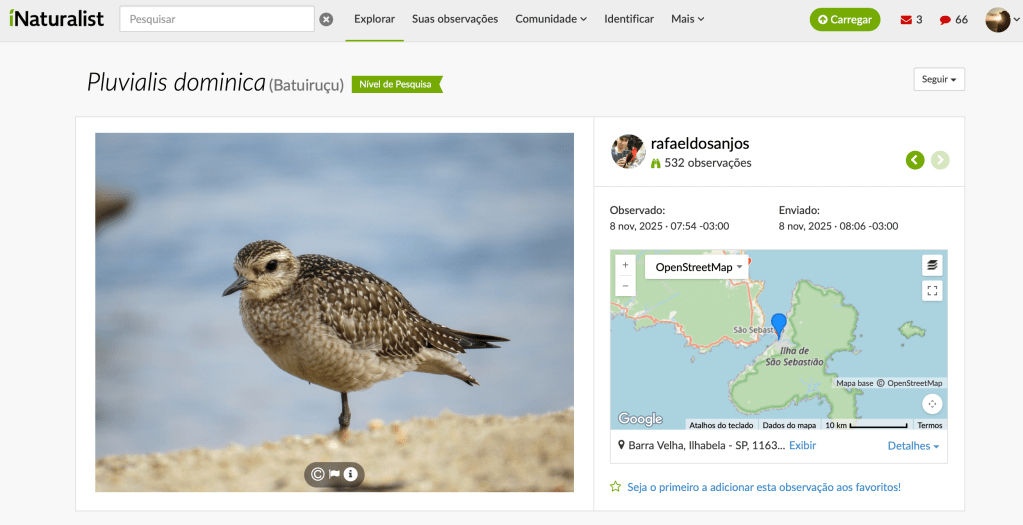Show photo info icon
Screen dimensions: 1023x525
pyautogui.click(x=350, y=475)
